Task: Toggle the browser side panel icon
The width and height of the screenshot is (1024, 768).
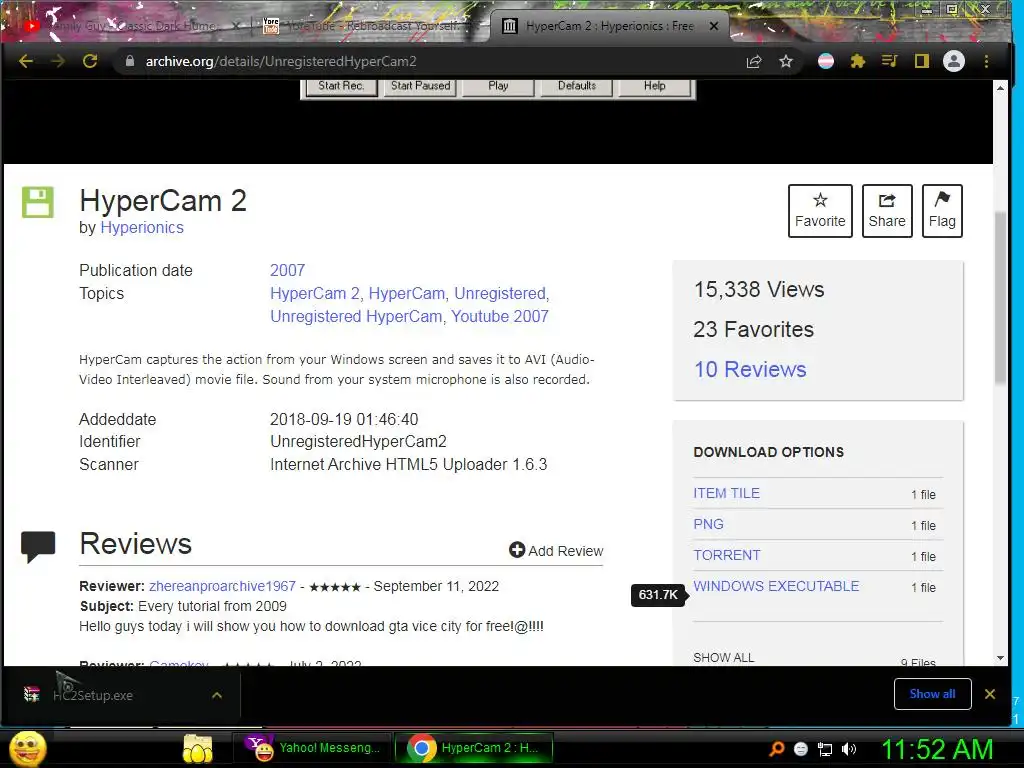Action: click(x=921, y=61)
